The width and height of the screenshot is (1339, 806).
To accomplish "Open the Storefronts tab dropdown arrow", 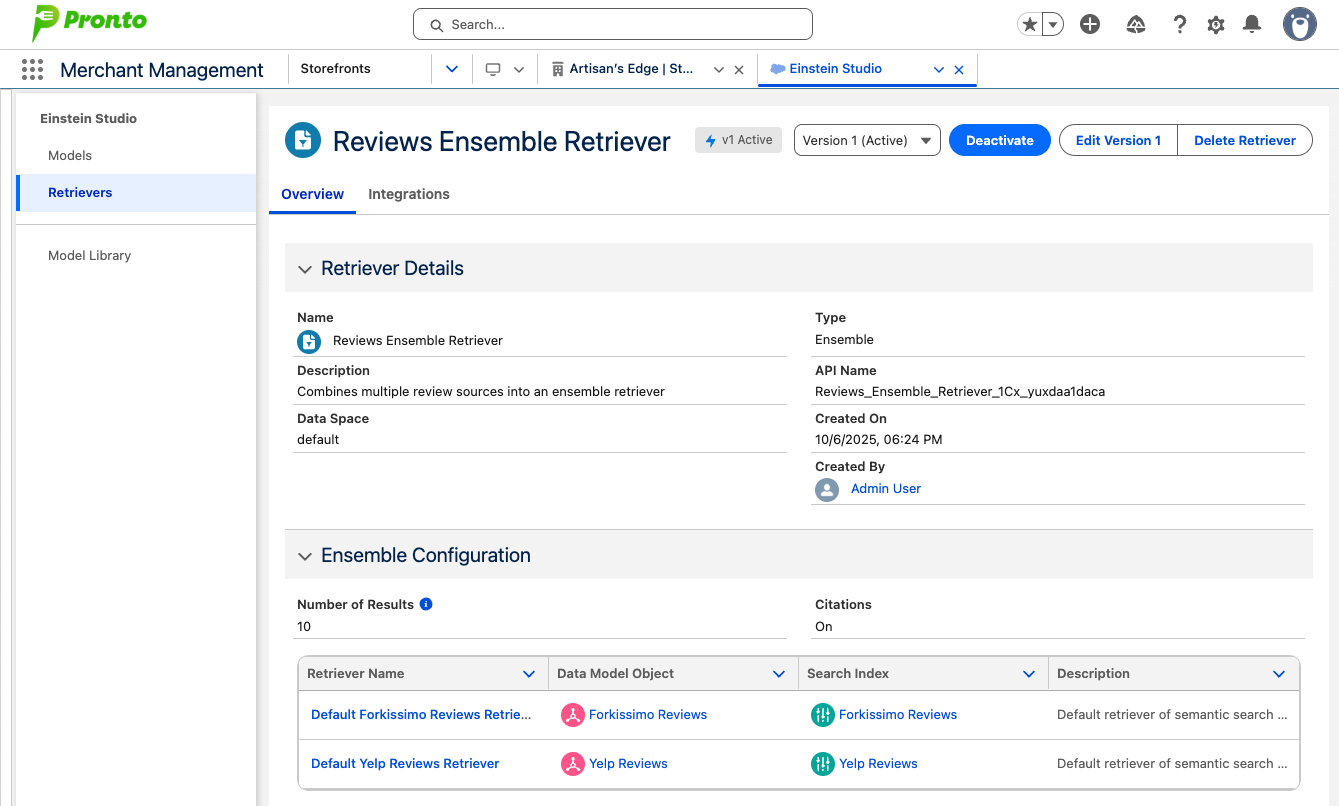I will pyautogui.click(x=451, y=68).
